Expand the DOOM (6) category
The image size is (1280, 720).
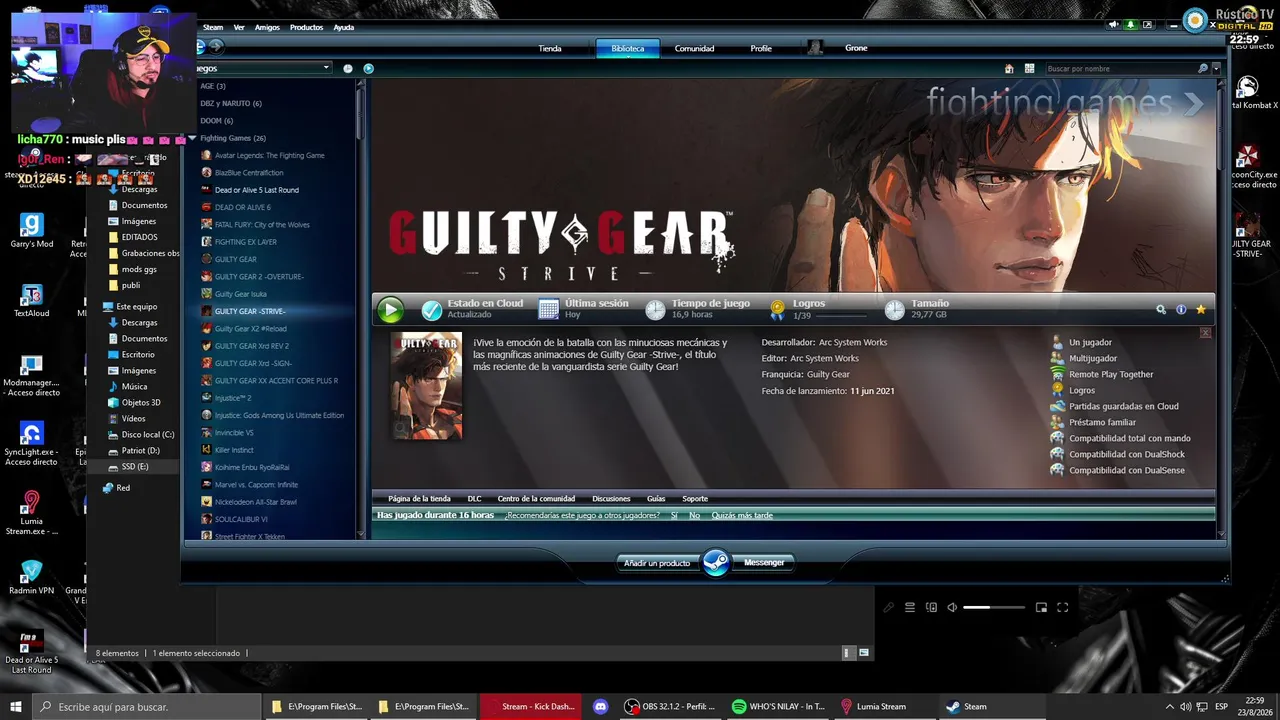click(217, 121)
